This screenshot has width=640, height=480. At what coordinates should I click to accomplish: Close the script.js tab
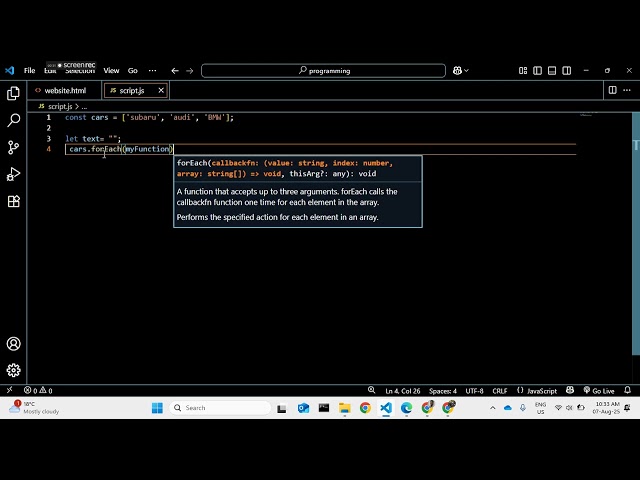pyautogui.click(x=161, y=90)
